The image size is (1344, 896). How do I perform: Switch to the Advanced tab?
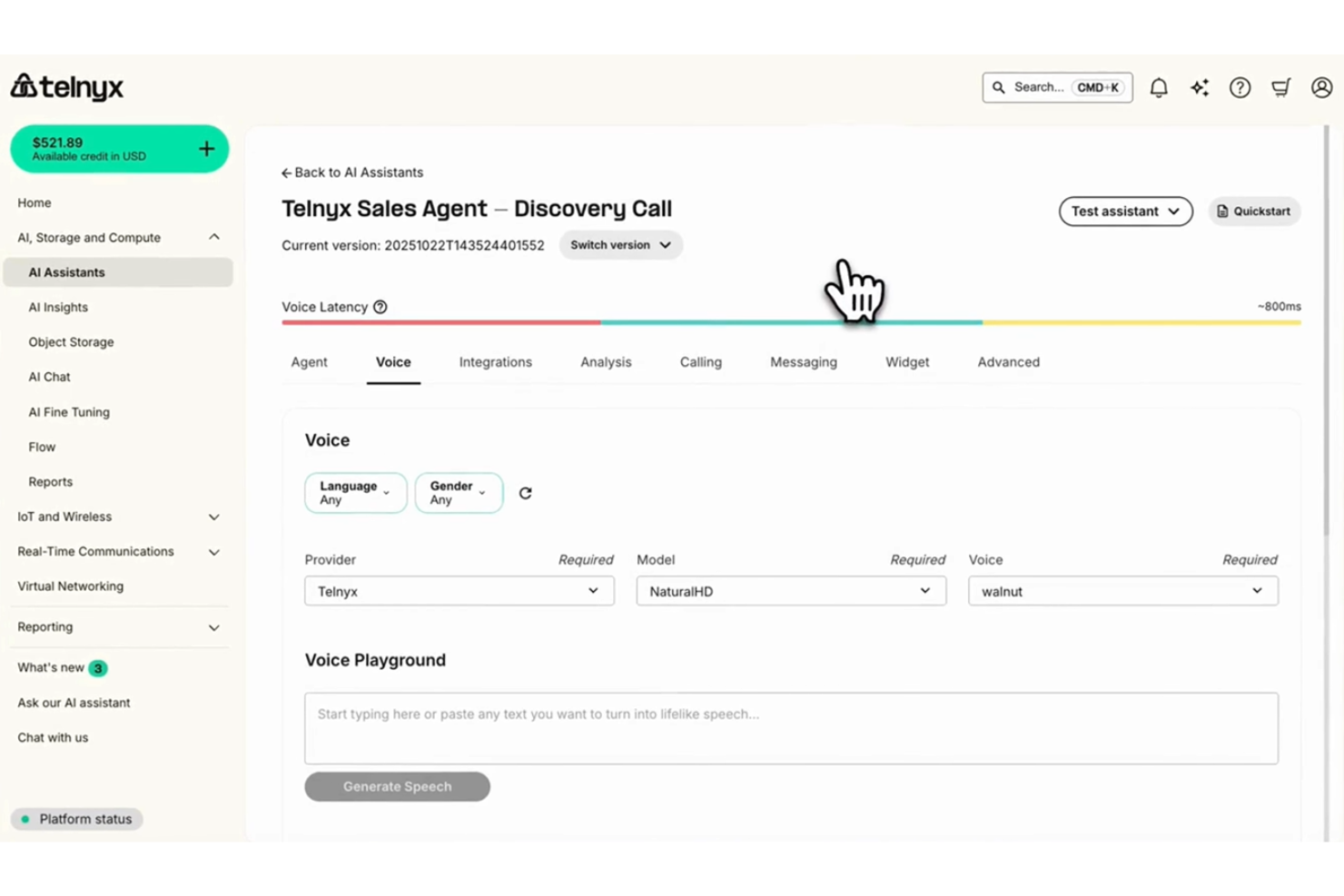(1007, 361)
